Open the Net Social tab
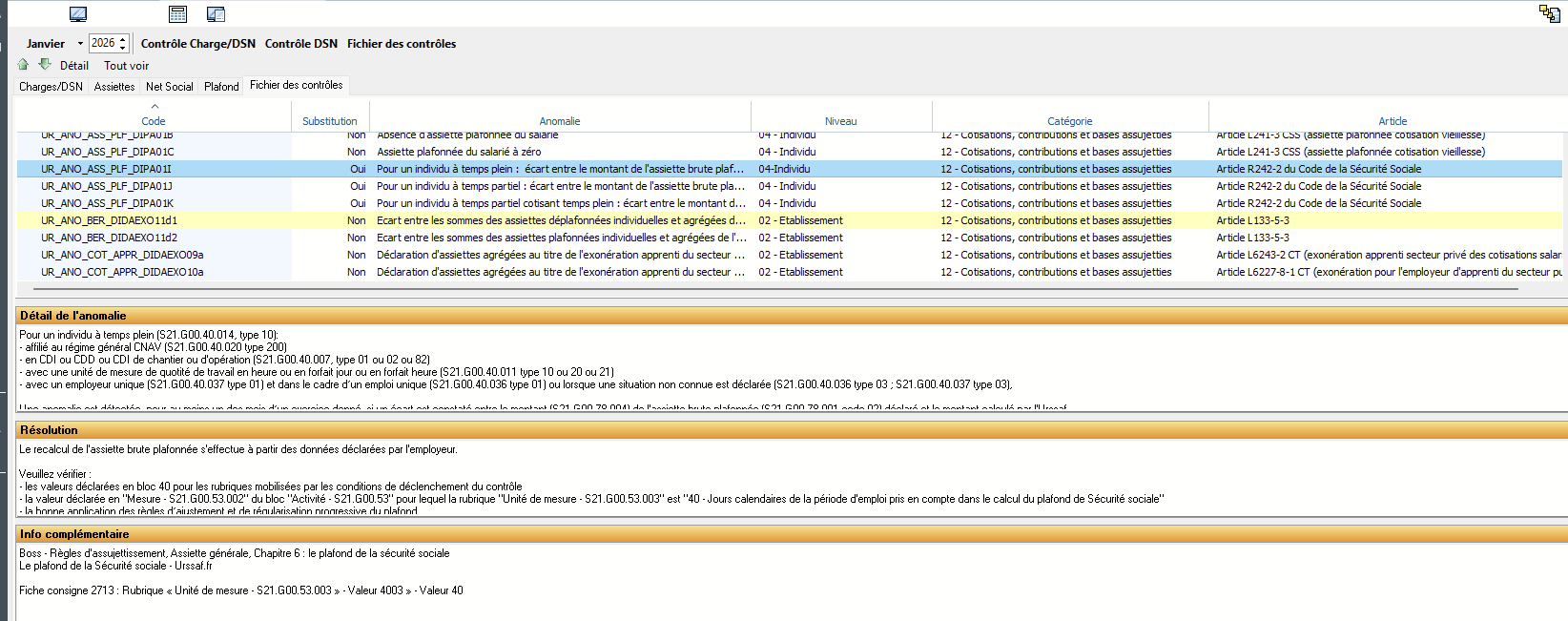Screen dimensions: 1568x621 (x=169, y=87)
